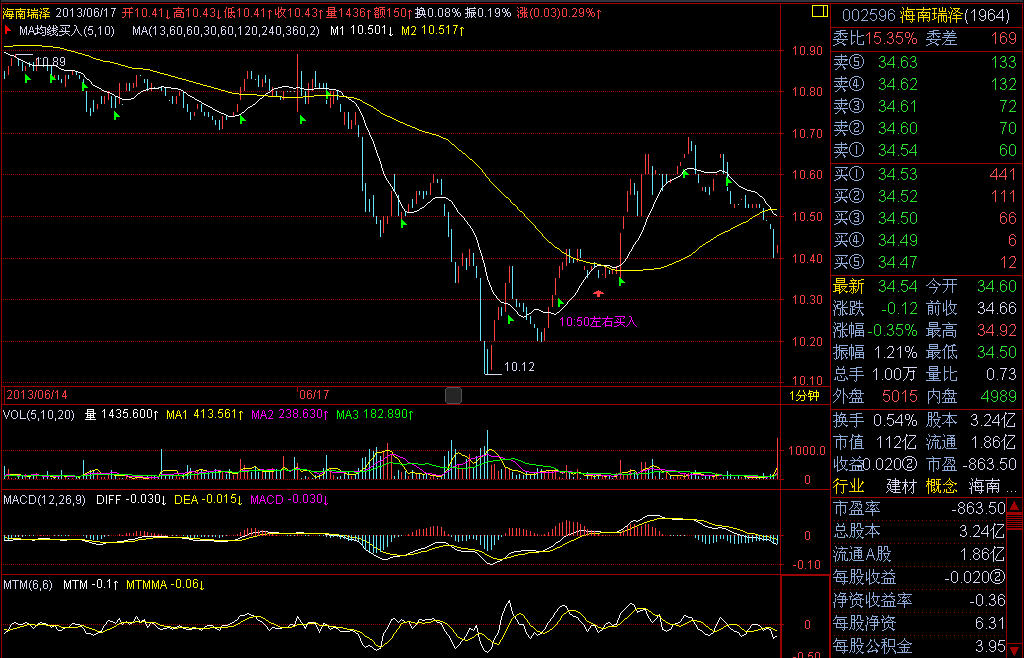This screenshot has height=658, width=1024.
Task: Select the 买① bid price 34.53
Action: [x=897, y=174]
